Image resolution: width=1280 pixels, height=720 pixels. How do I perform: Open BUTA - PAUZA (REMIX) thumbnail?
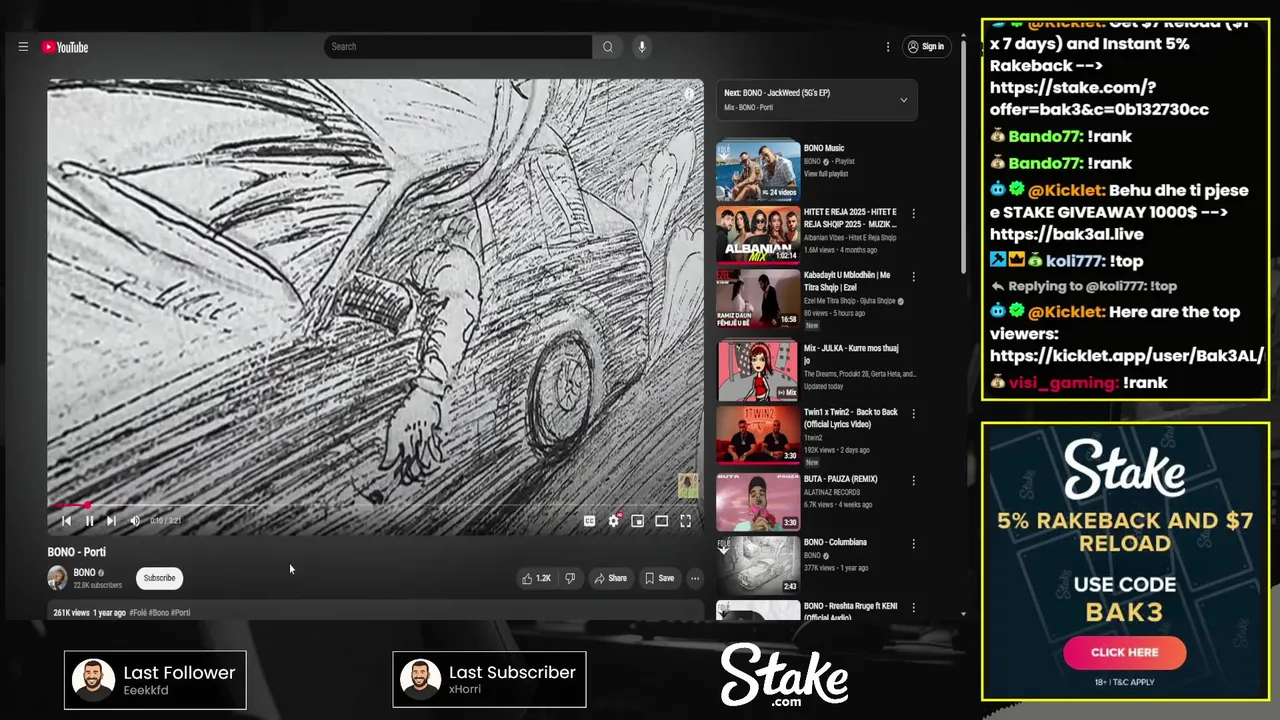pyautogui.click(x=758, y=501)
